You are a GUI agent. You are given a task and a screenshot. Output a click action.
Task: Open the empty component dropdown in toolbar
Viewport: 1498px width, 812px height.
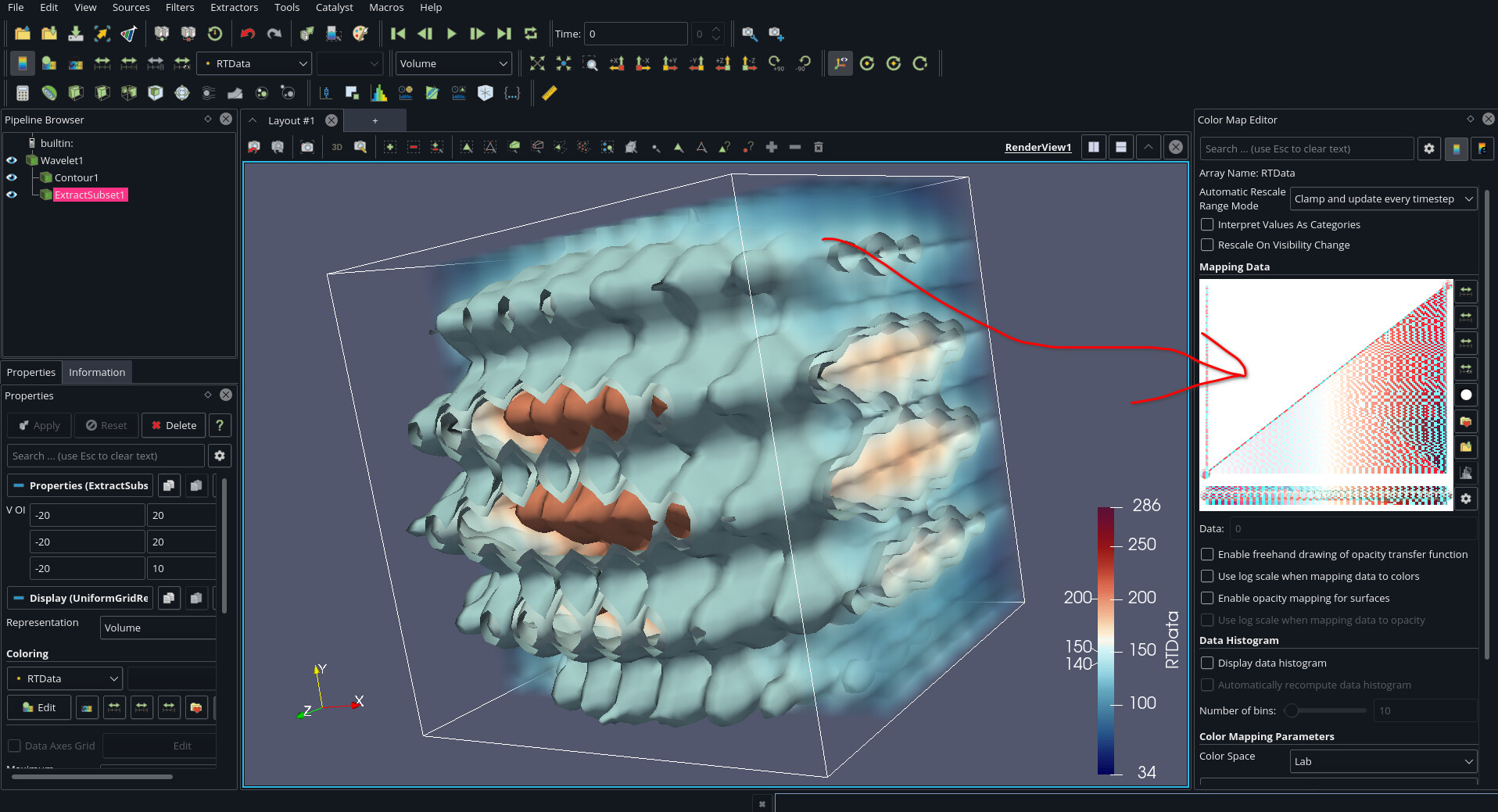click(x=349, y=63)
